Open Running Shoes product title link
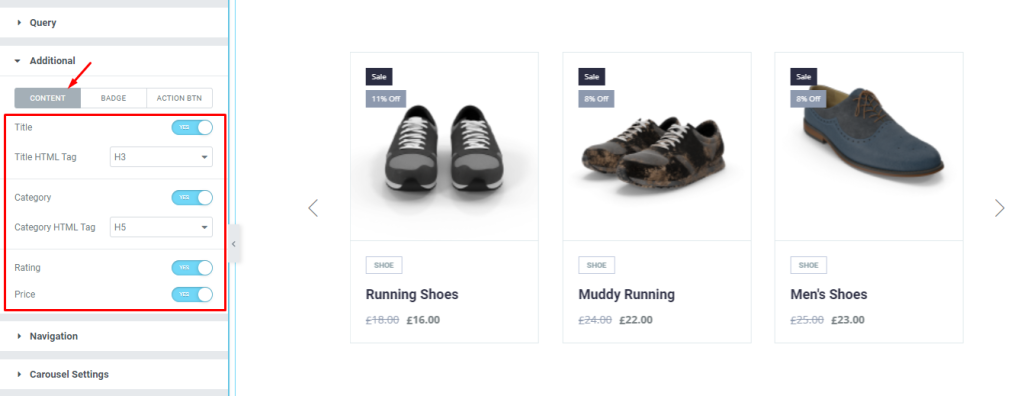The height and width of the screenshot is (396, 1024). (412, 295)
